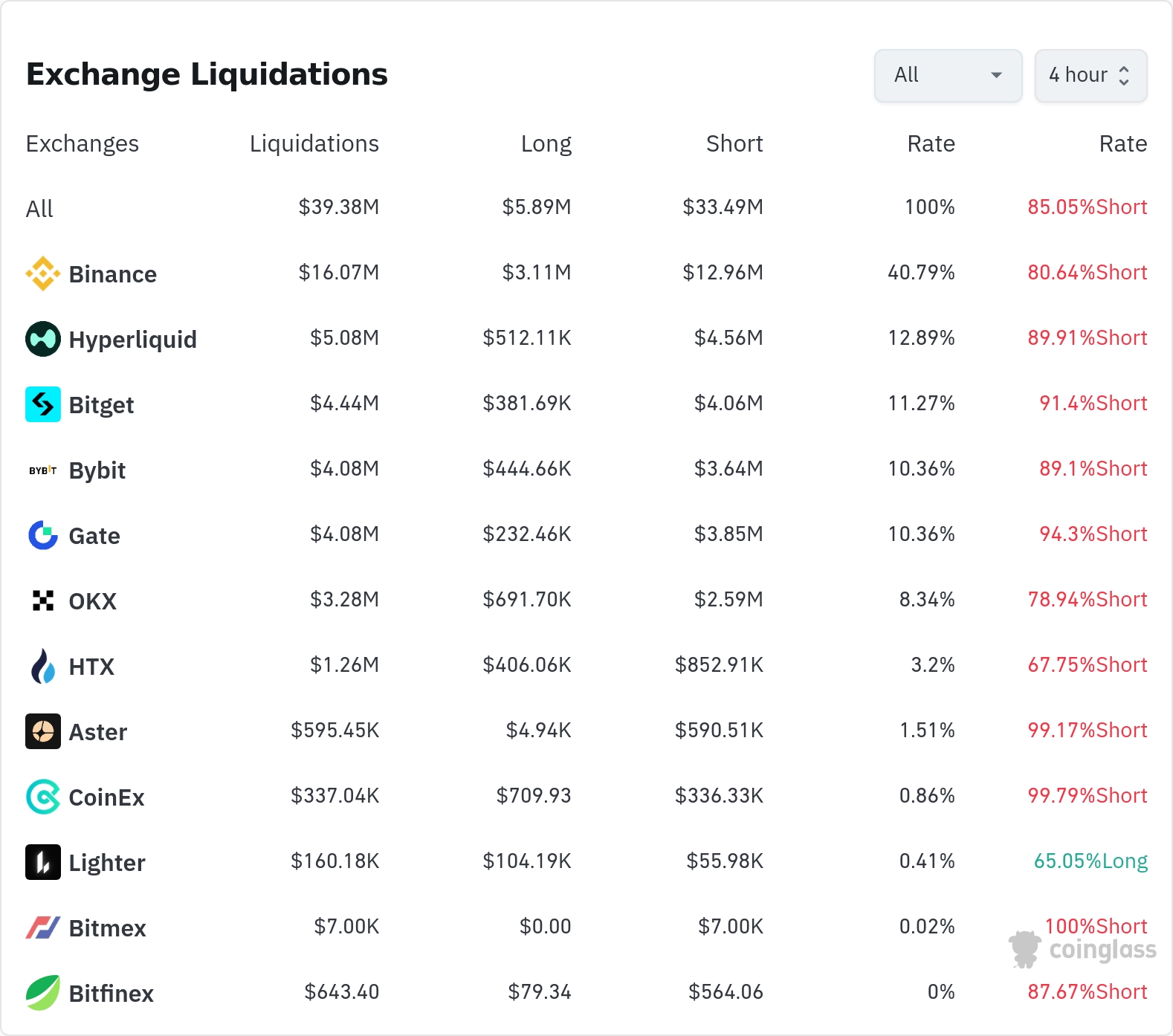The height and width of the screenshot is (1036, 1173).
Task: Sort by Long column header
Action: [x=546, y=143]
